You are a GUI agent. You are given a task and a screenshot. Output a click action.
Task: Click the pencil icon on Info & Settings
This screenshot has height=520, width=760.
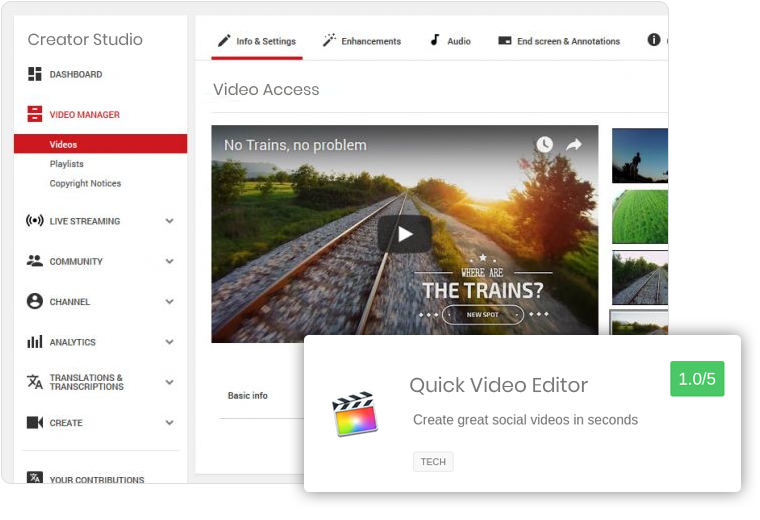coord(224,41)
